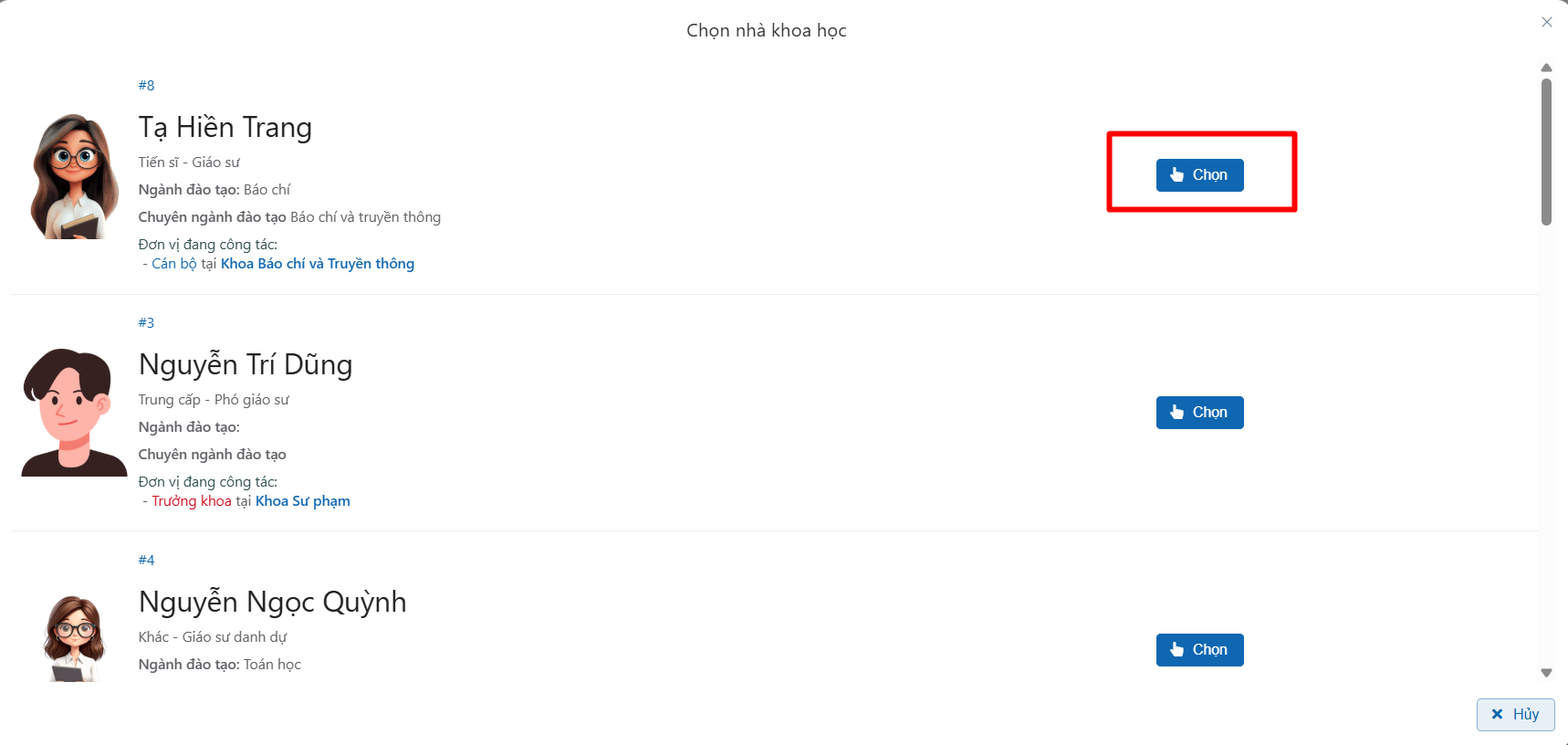Close the dialog with X icon
This screenshot has height=745, width=1568.
point(1546,22)
